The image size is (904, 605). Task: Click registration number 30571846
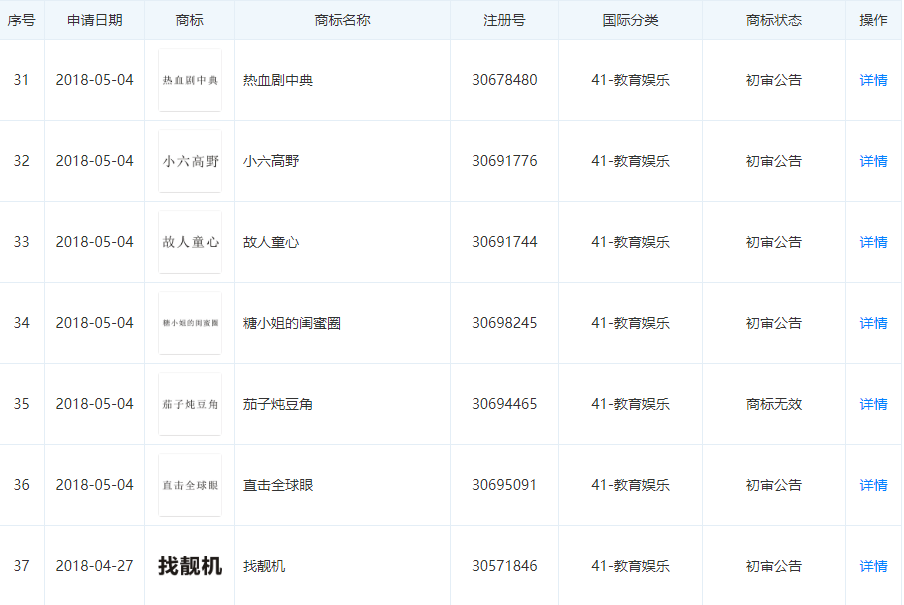point(504,566)
